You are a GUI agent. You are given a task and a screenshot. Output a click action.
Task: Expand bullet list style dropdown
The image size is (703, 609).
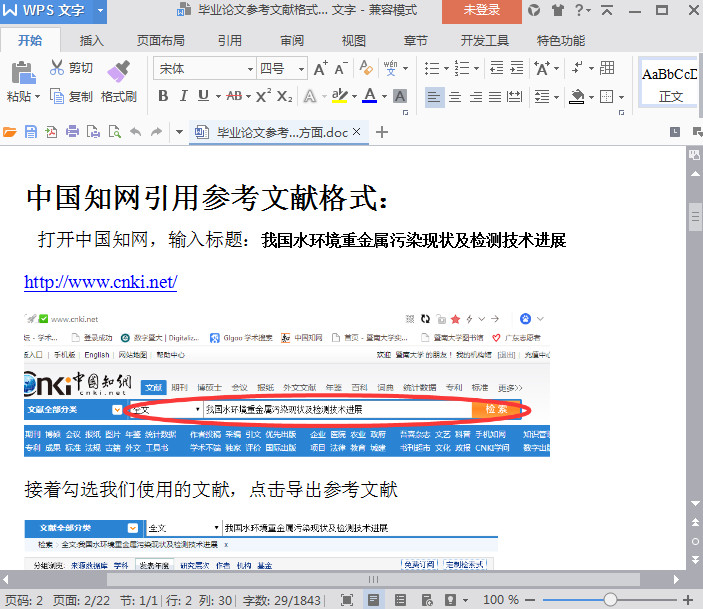tap(446, 69)
